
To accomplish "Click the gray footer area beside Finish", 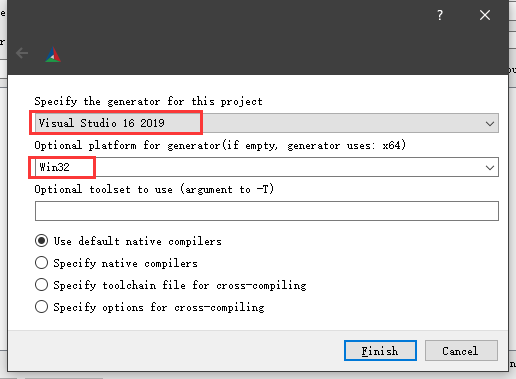I will pos(173,351).
